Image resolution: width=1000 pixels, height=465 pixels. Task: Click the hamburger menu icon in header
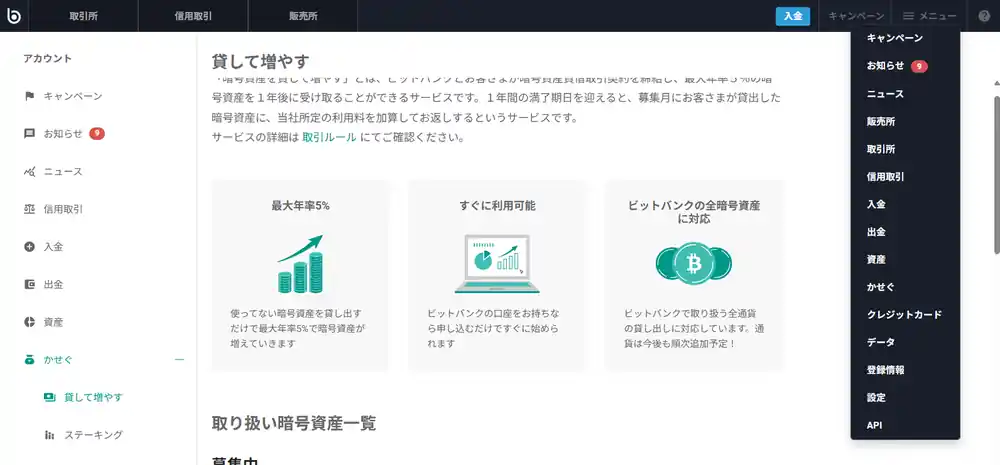pyautogui.click(x=909, y=16)
